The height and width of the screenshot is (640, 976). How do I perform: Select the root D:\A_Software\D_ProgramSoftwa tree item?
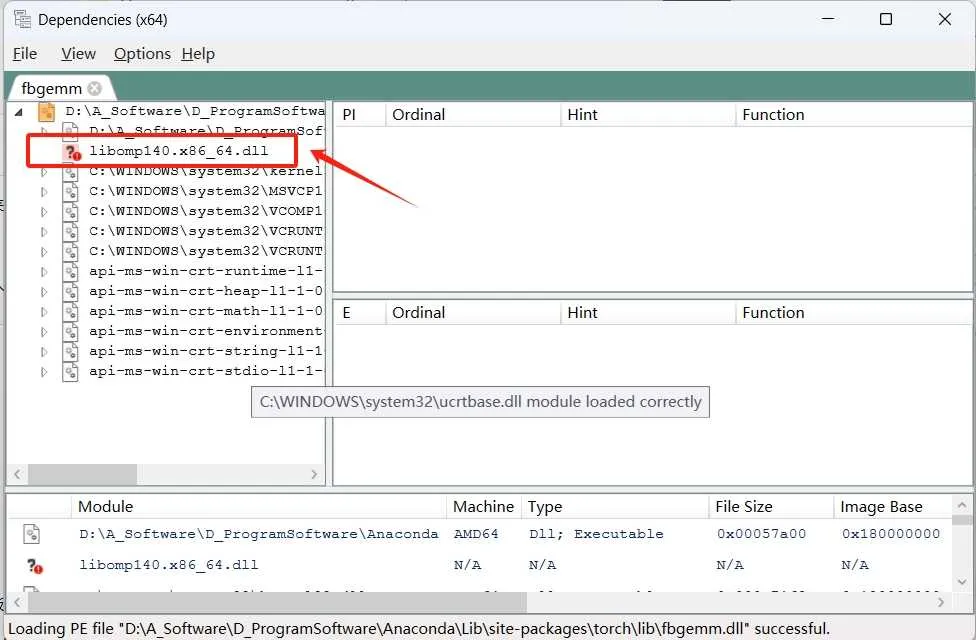(195, 111)
